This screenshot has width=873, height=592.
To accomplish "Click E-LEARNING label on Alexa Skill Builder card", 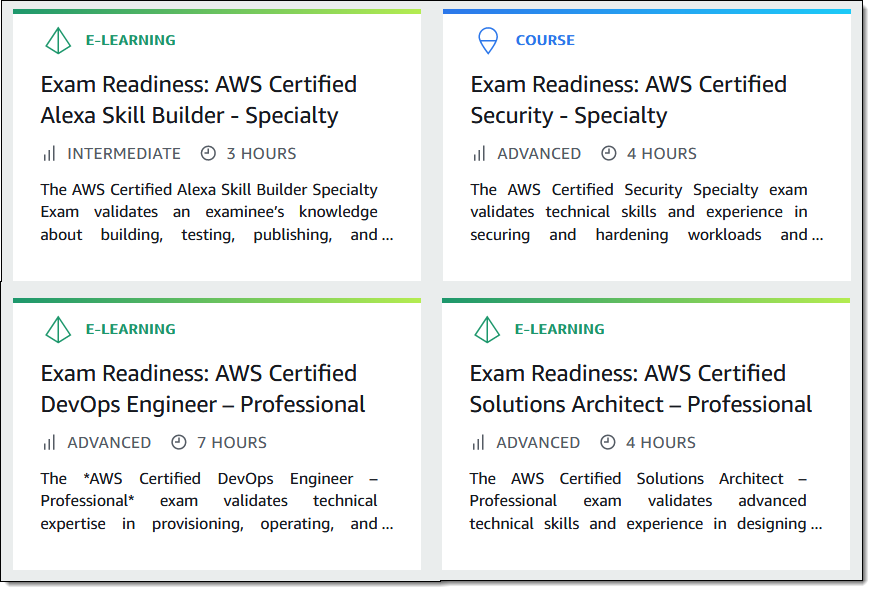I will click(x=130, y=41).
